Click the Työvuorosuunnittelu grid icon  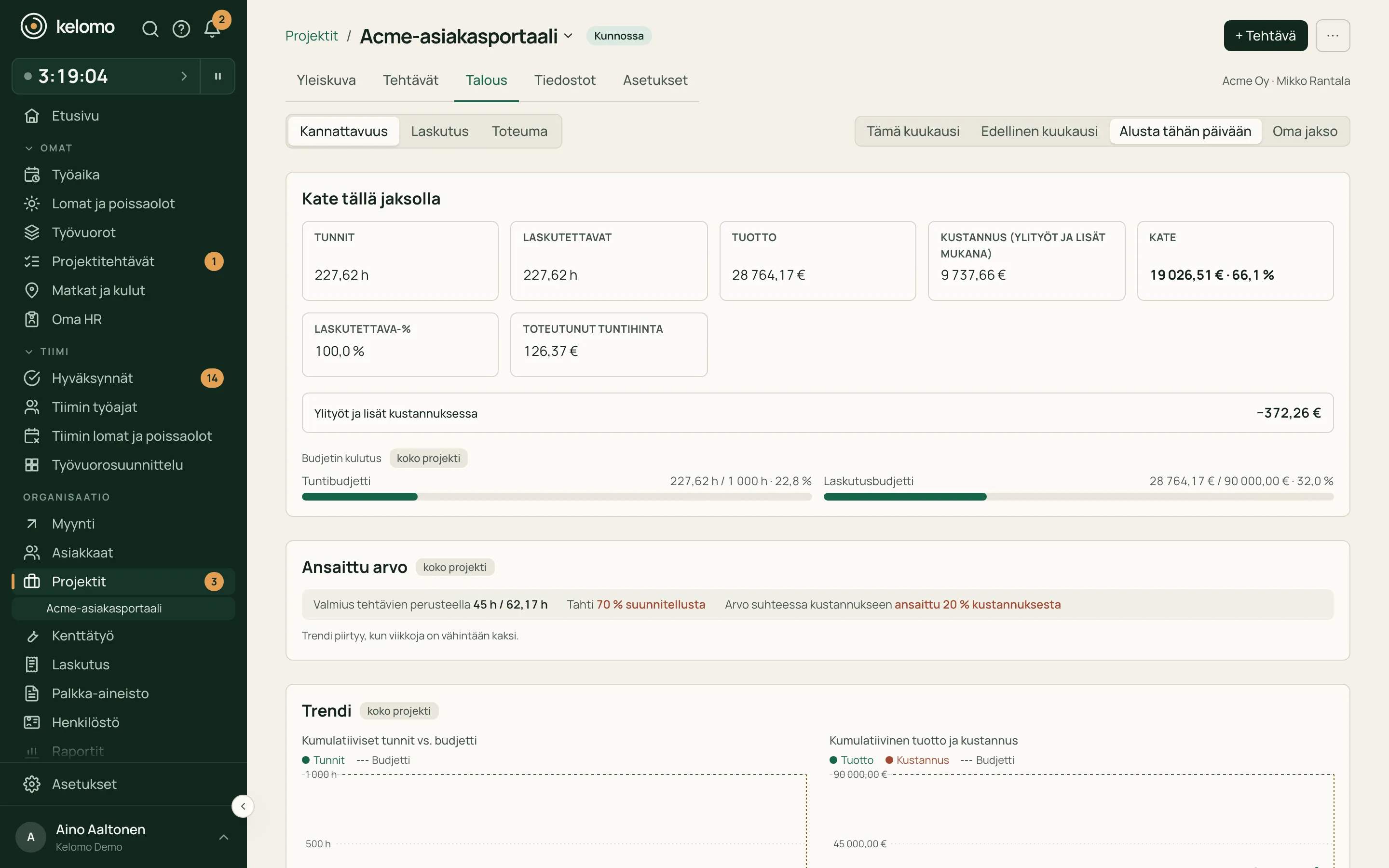coord(31,465)
